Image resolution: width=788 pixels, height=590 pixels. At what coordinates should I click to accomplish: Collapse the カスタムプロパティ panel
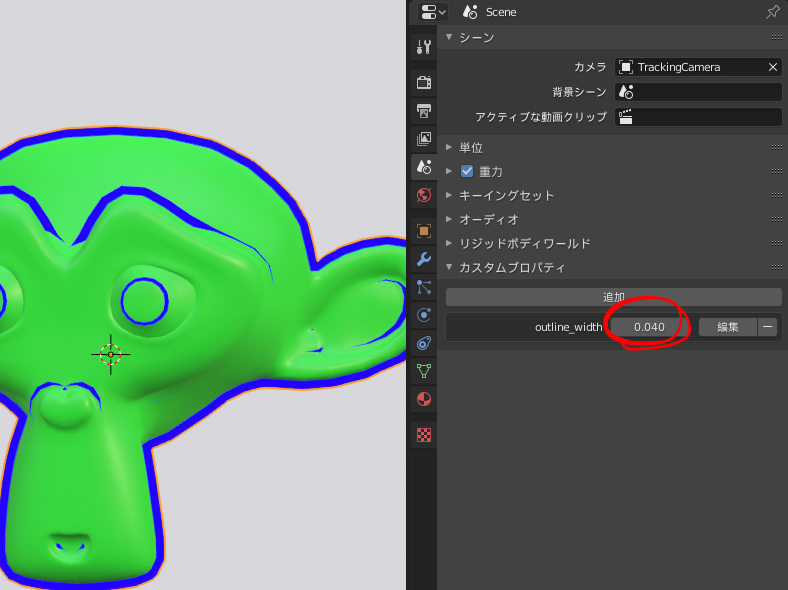click(449, 267)
